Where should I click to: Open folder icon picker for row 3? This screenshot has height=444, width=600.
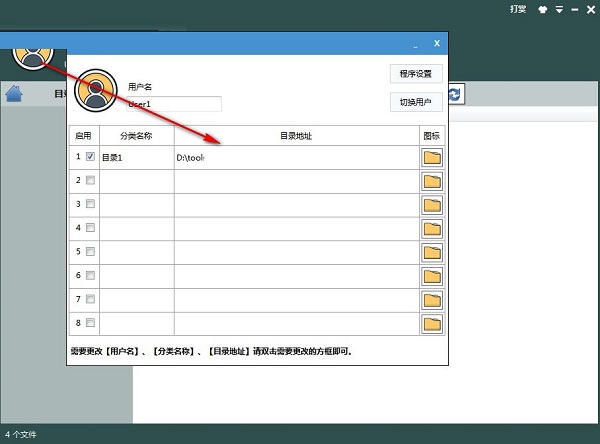pyautogui.click(x=432, y=205)
